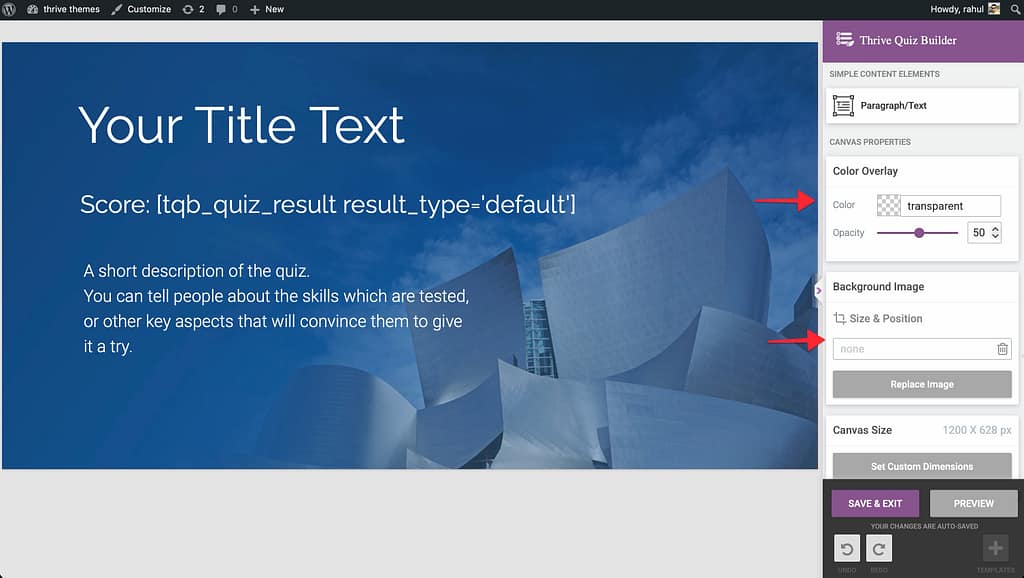Click the Replace Image button

(921, 384)
